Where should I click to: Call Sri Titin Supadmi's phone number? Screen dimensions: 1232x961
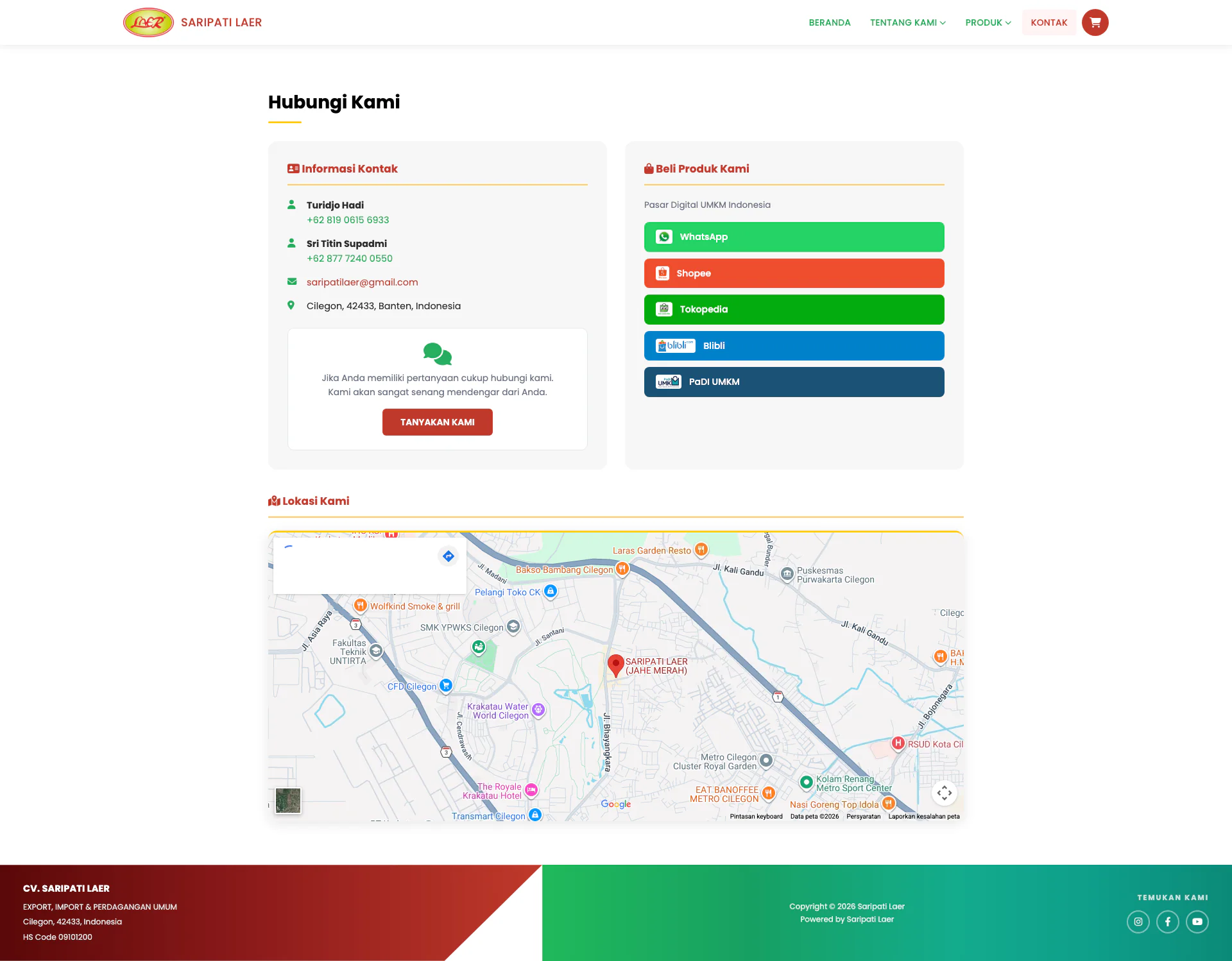click(x=350, y=259)
